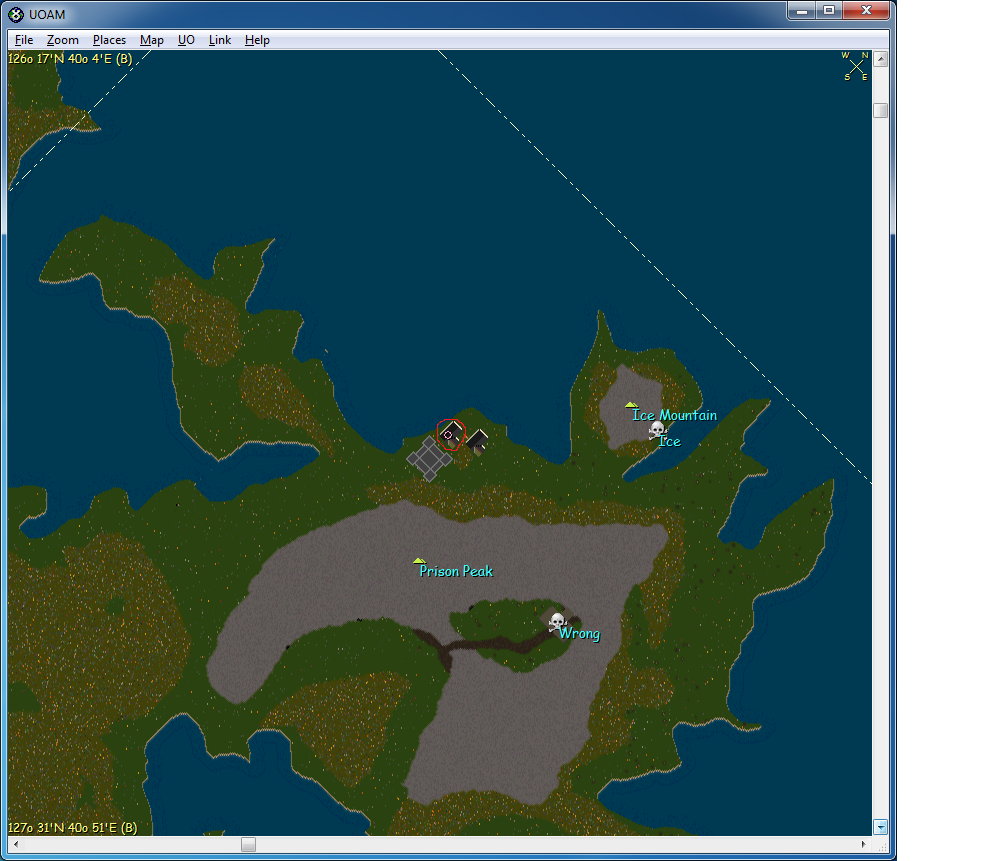This screenshot has width=1008, height=861.
Task: Click the Wrong dungeon skull marker
Action: point(558,622)
